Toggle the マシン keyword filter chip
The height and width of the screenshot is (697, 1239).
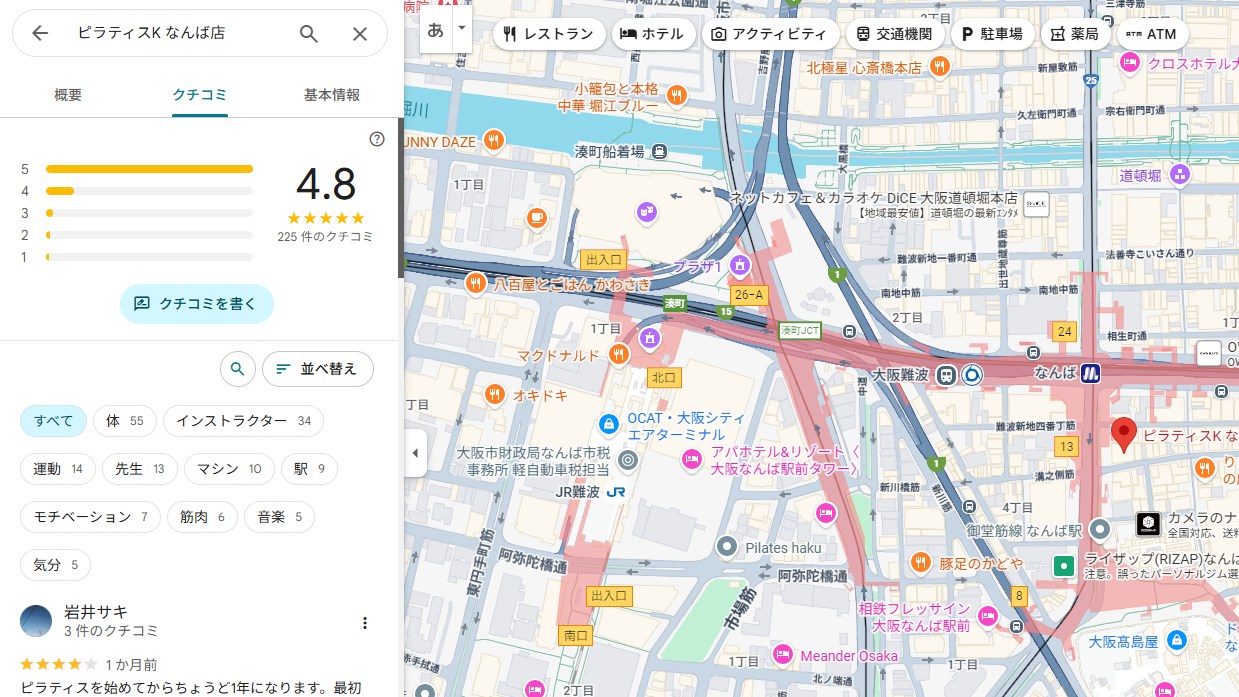point(229,469)
